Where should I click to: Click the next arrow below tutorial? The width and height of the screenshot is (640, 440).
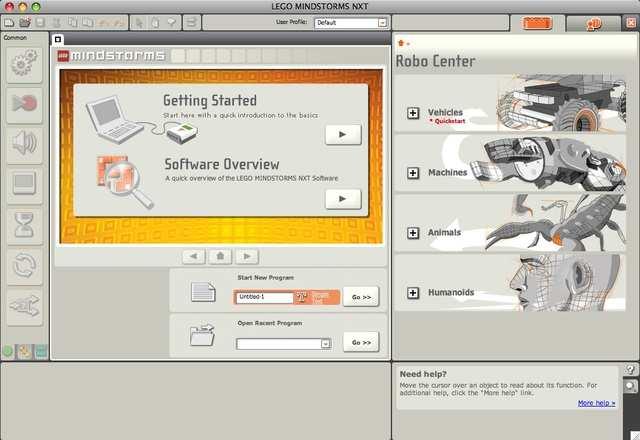(x=247, y=256)
